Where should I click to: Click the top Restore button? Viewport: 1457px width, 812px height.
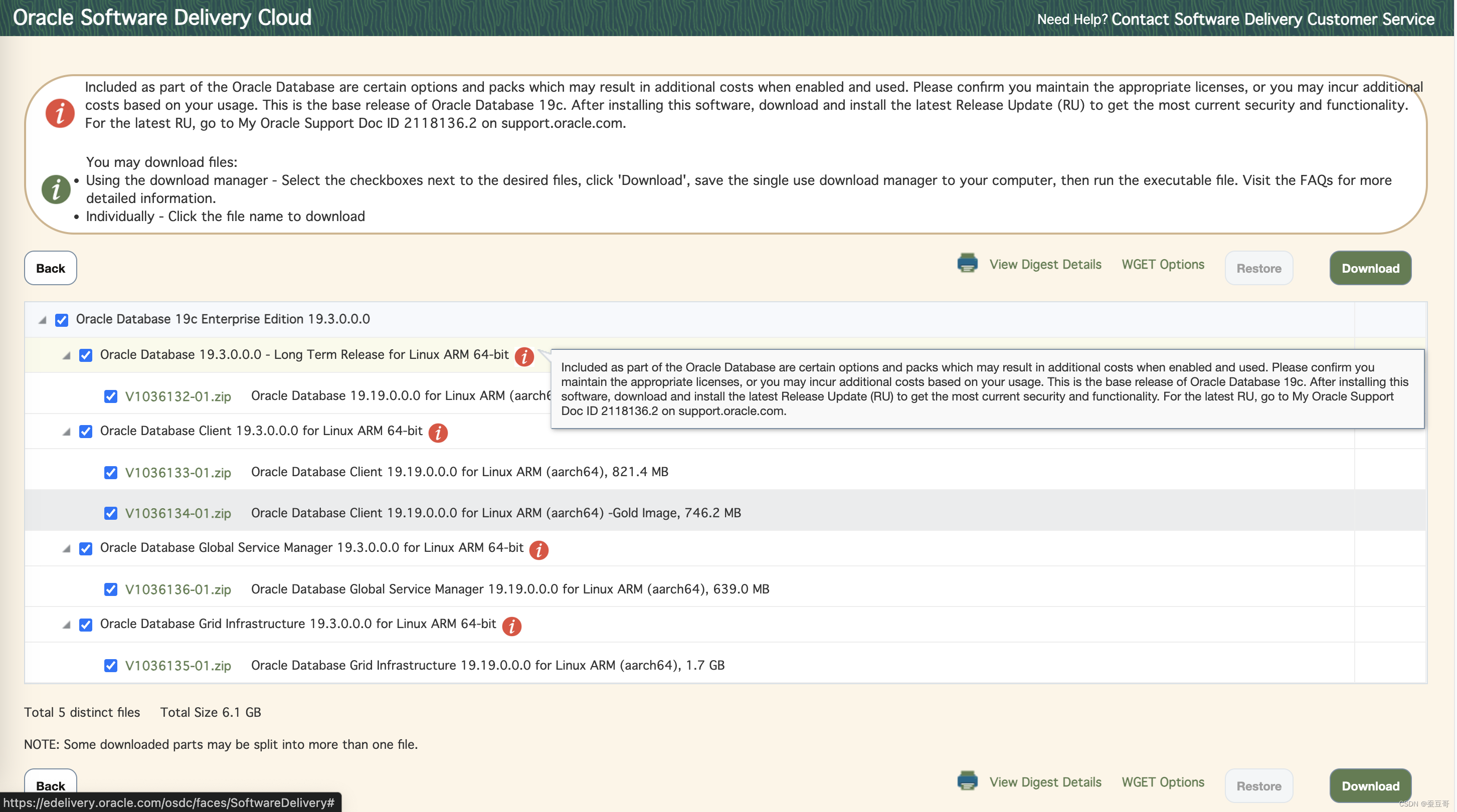(1259, 268)
